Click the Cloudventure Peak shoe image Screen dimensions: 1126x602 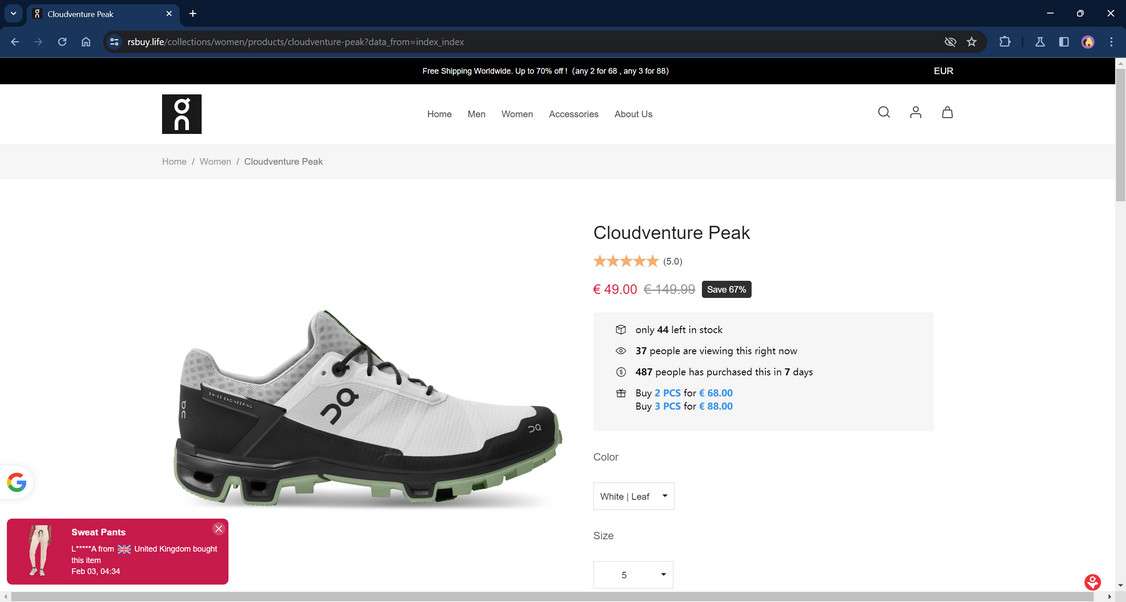pos(368,408)
